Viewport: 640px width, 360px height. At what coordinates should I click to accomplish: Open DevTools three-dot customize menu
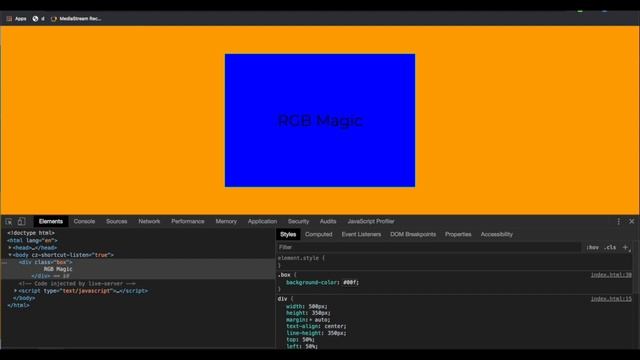coord(618,221)
